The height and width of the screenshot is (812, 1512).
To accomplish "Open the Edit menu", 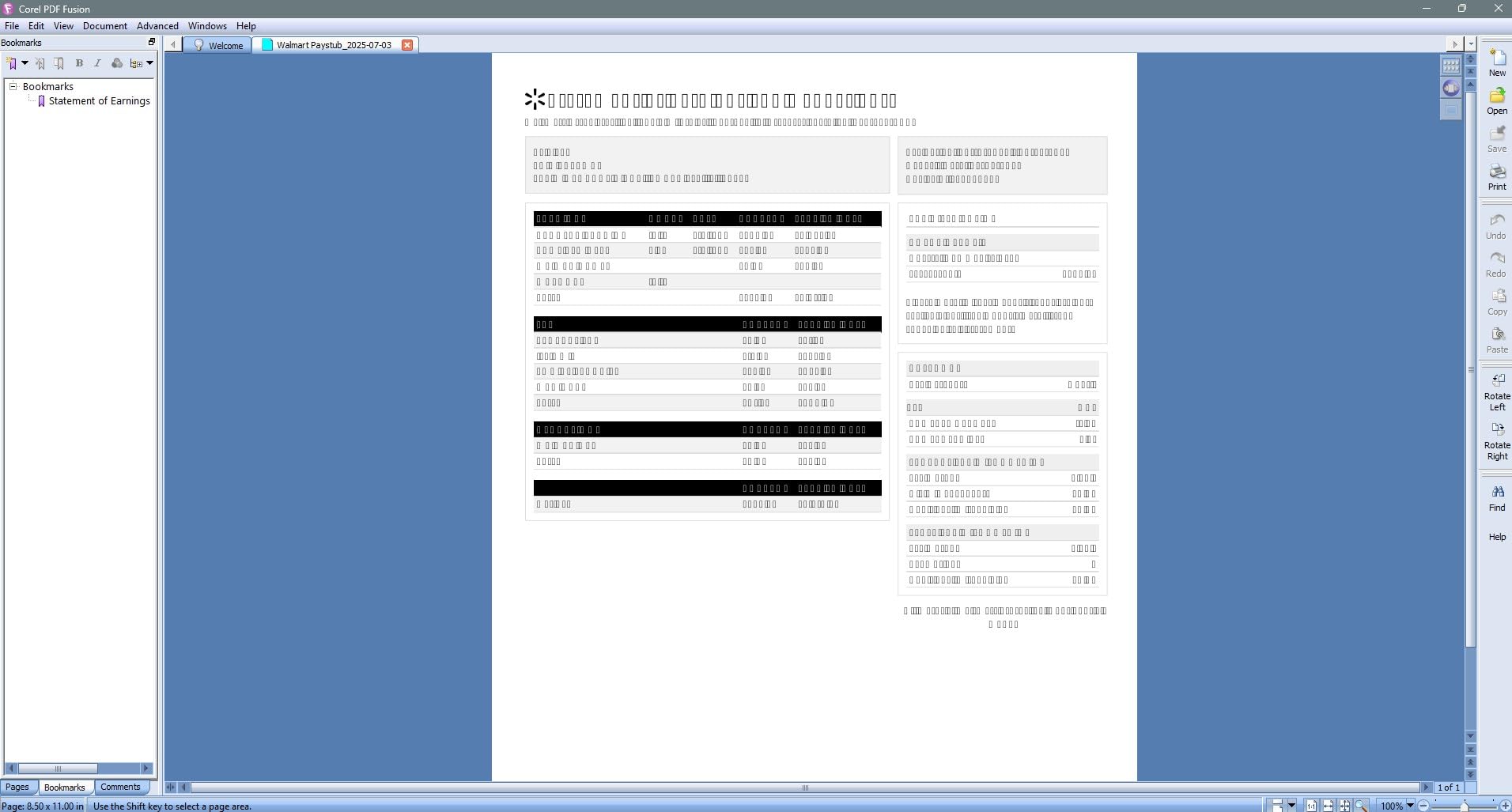I will [x=36, y=26].
